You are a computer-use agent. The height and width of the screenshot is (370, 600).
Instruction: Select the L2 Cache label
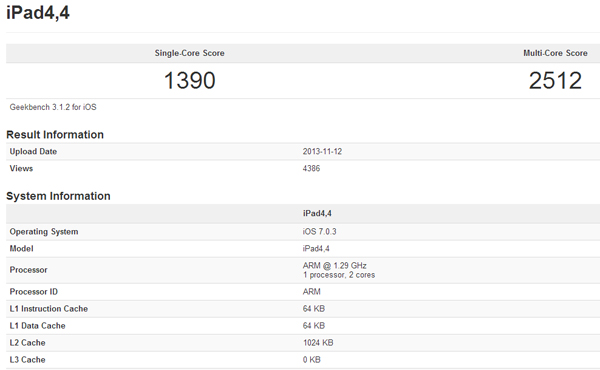27,343
